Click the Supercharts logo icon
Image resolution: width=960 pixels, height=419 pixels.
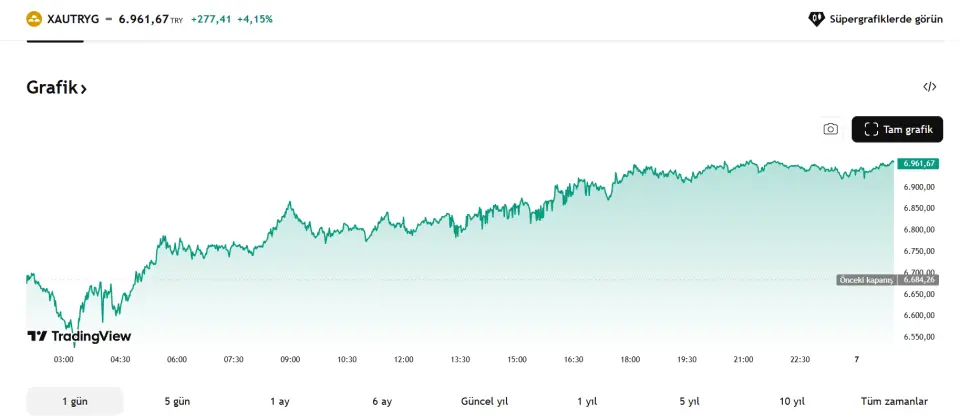816,19
